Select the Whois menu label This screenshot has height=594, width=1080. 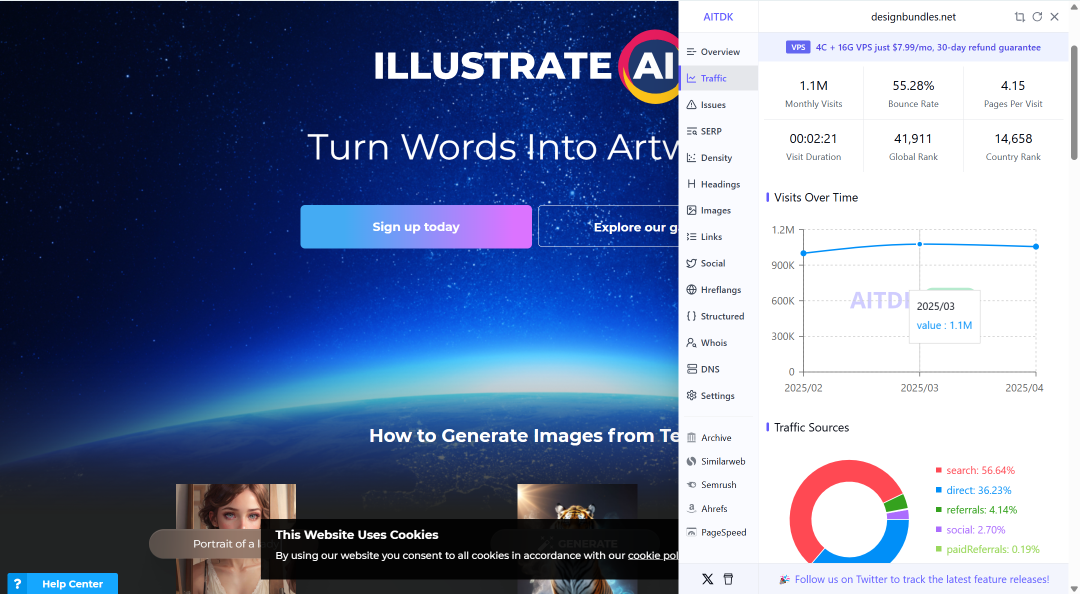pos(714,343)
